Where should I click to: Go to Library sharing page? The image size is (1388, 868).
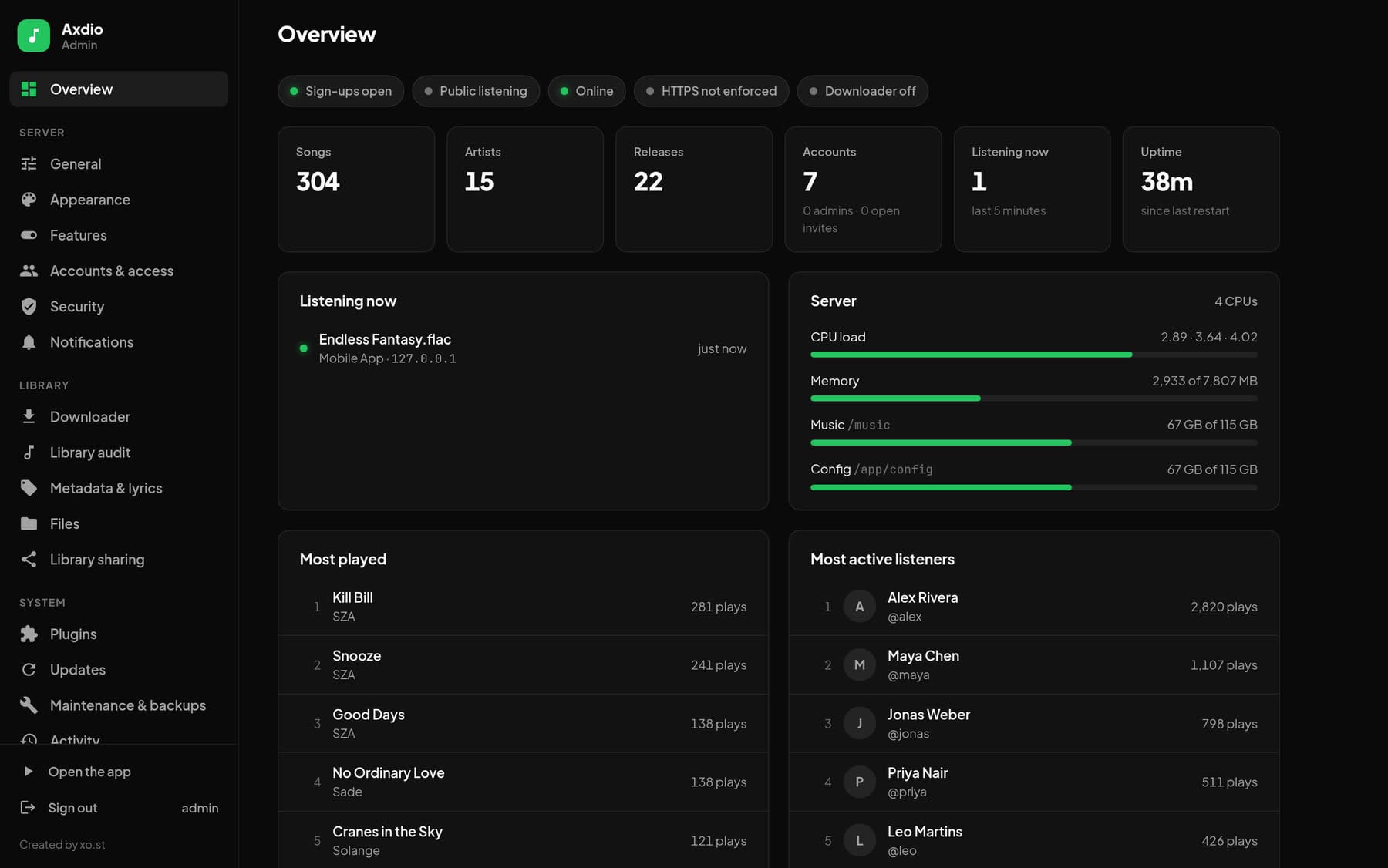click(119, 560)
